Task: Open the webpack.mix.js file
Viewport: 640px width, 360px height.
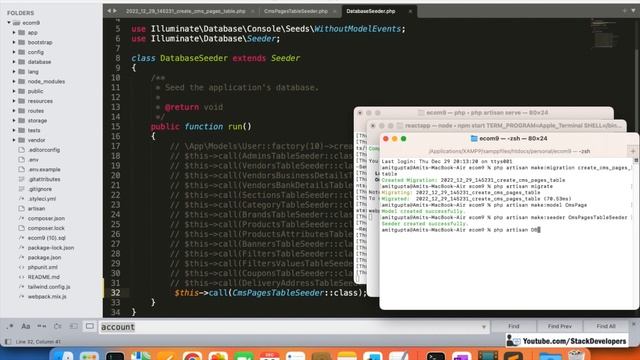Action: (47, 297)
